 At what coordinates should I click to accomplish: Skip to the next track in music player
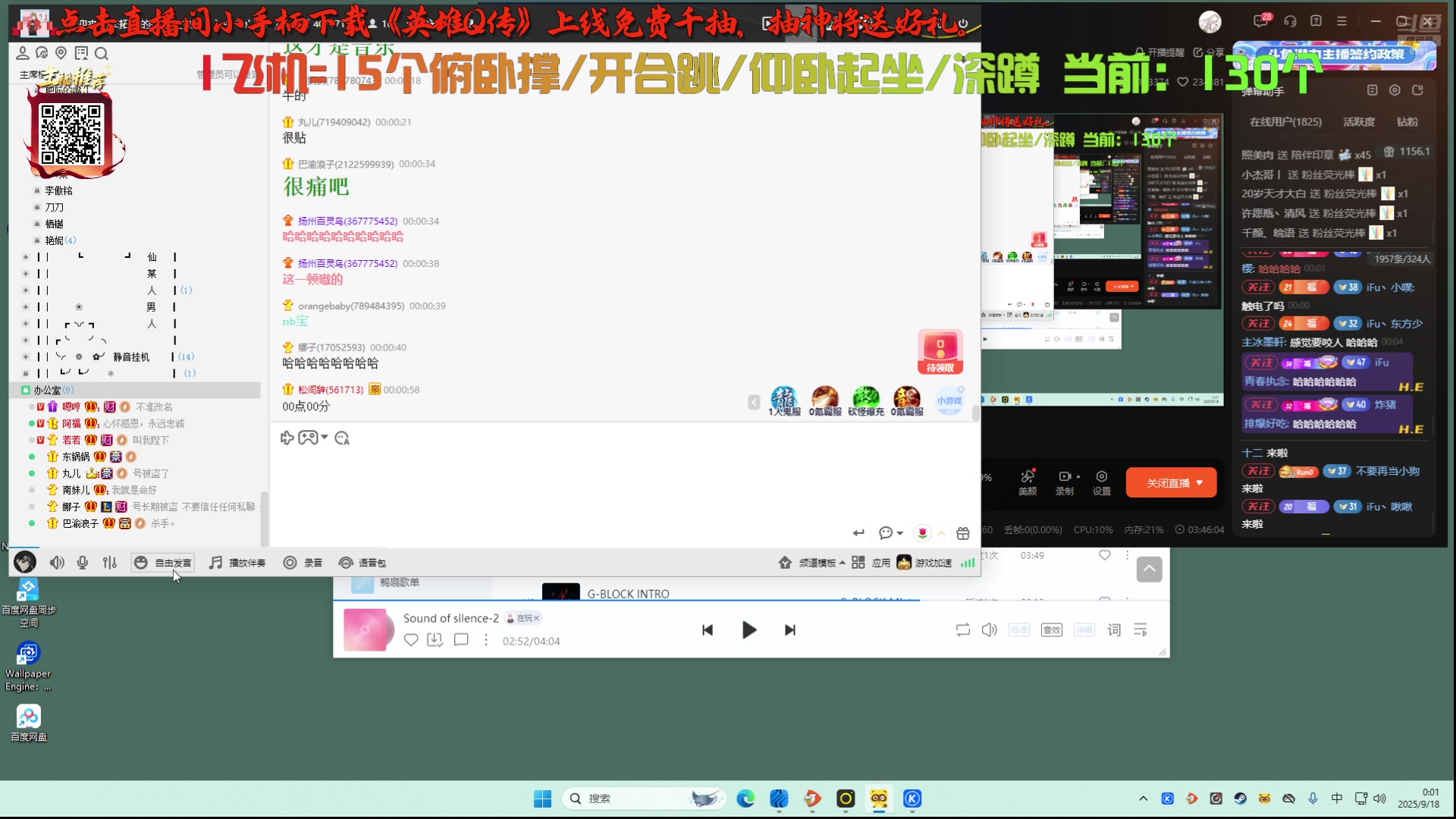coord(790,630)
